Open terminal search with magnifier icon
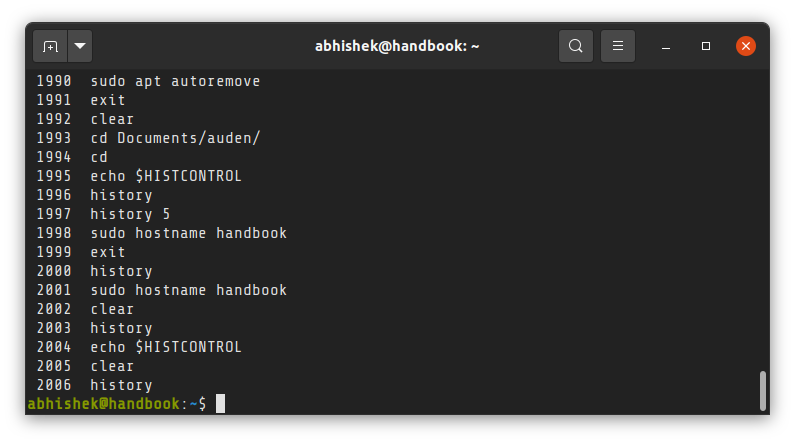This screenshot has width=795, height=443. point(575,46)
